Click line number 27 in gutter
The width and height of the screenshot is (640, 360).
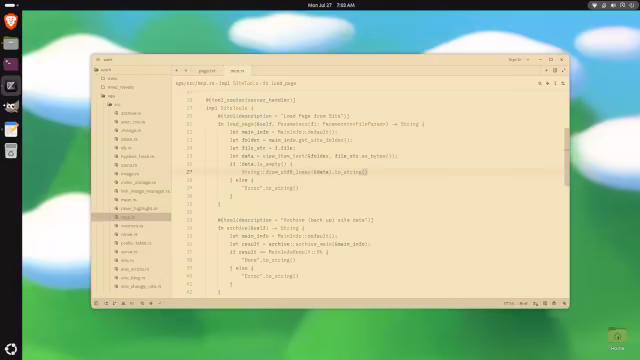[x=189, y=172]
